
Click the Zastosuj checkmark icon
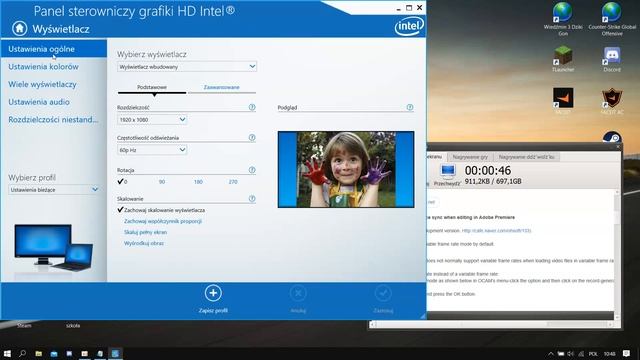383,293
